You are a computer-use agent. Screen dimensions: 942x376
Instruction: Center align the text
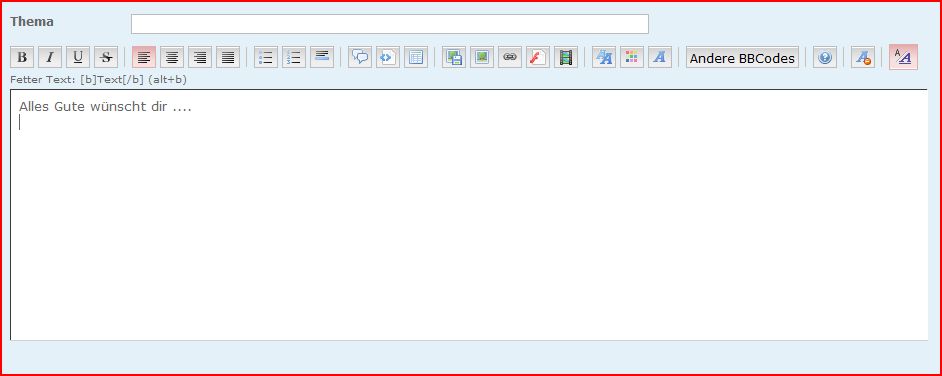point(172,58)
